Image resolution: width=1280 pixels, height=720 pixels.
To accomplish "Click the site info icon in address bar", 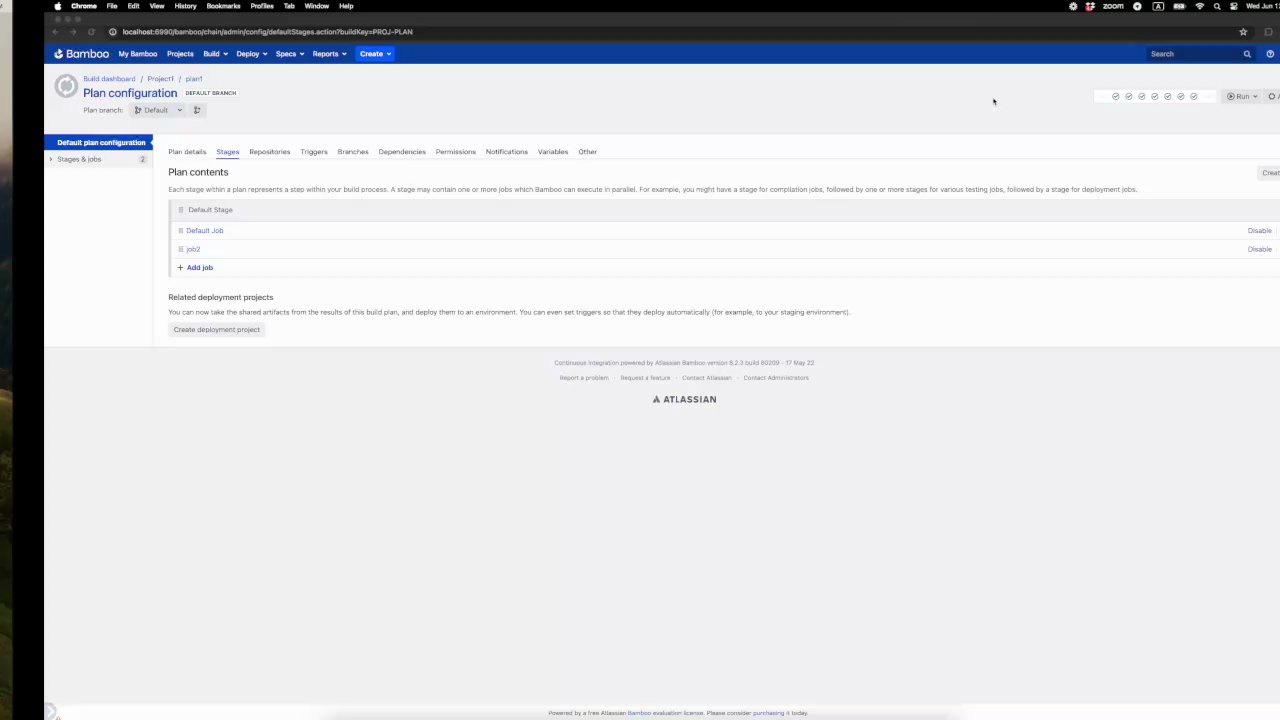I will 112,32.
